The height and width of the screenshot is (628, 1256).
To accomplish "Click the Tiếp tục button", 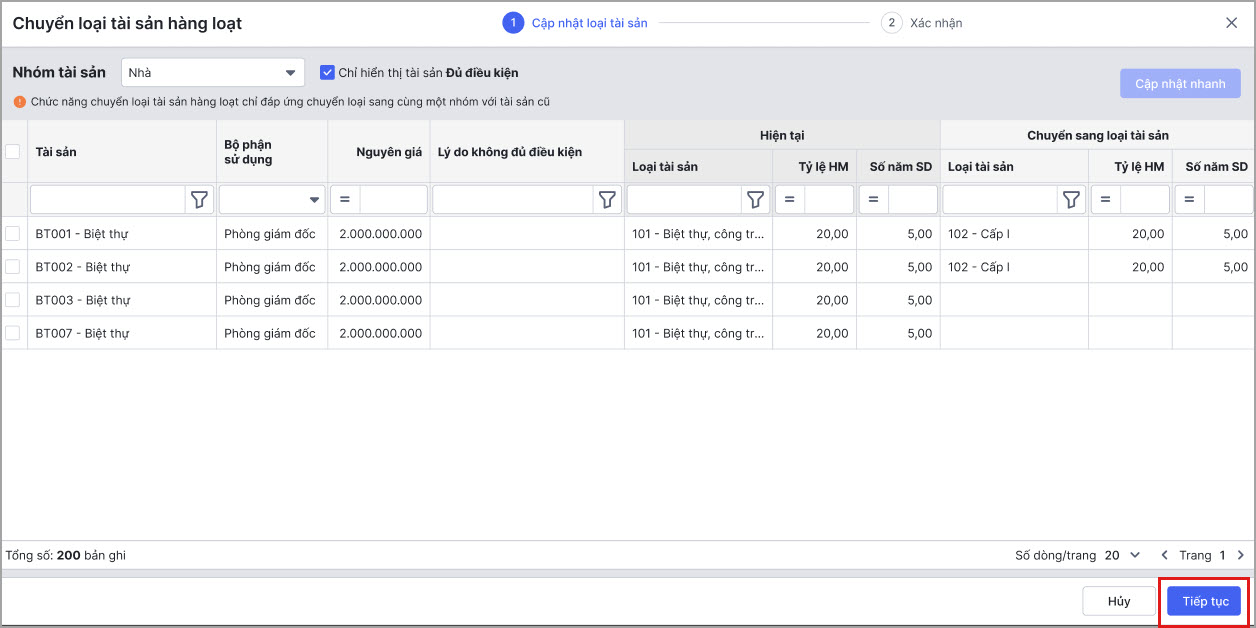I will coord(1204,601).
